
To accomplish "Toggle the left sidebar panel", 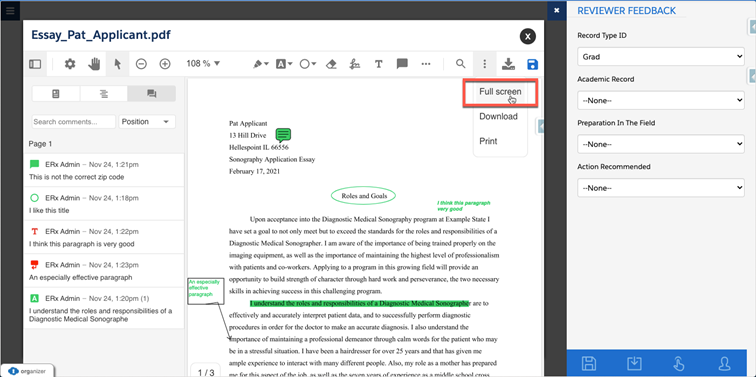I will (x=35, y=64).
